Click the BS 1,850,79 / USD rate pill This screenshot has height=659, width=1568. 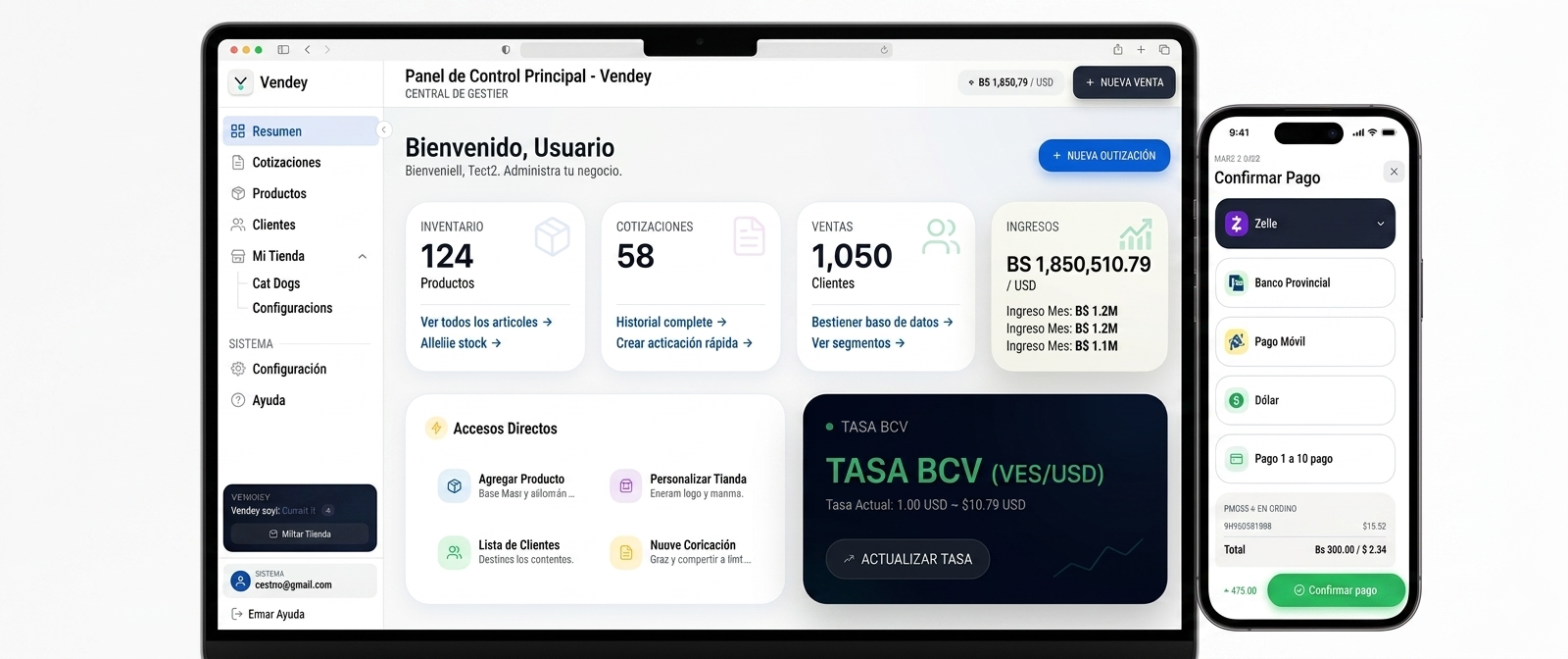point(1011,83)
